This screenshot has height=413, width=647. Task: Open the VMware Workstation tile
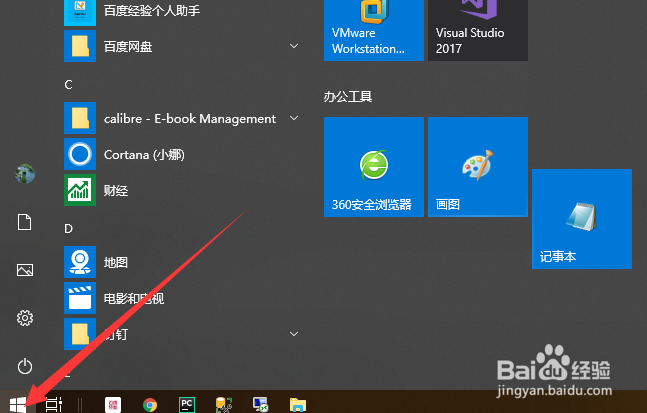tap(374, 30)
